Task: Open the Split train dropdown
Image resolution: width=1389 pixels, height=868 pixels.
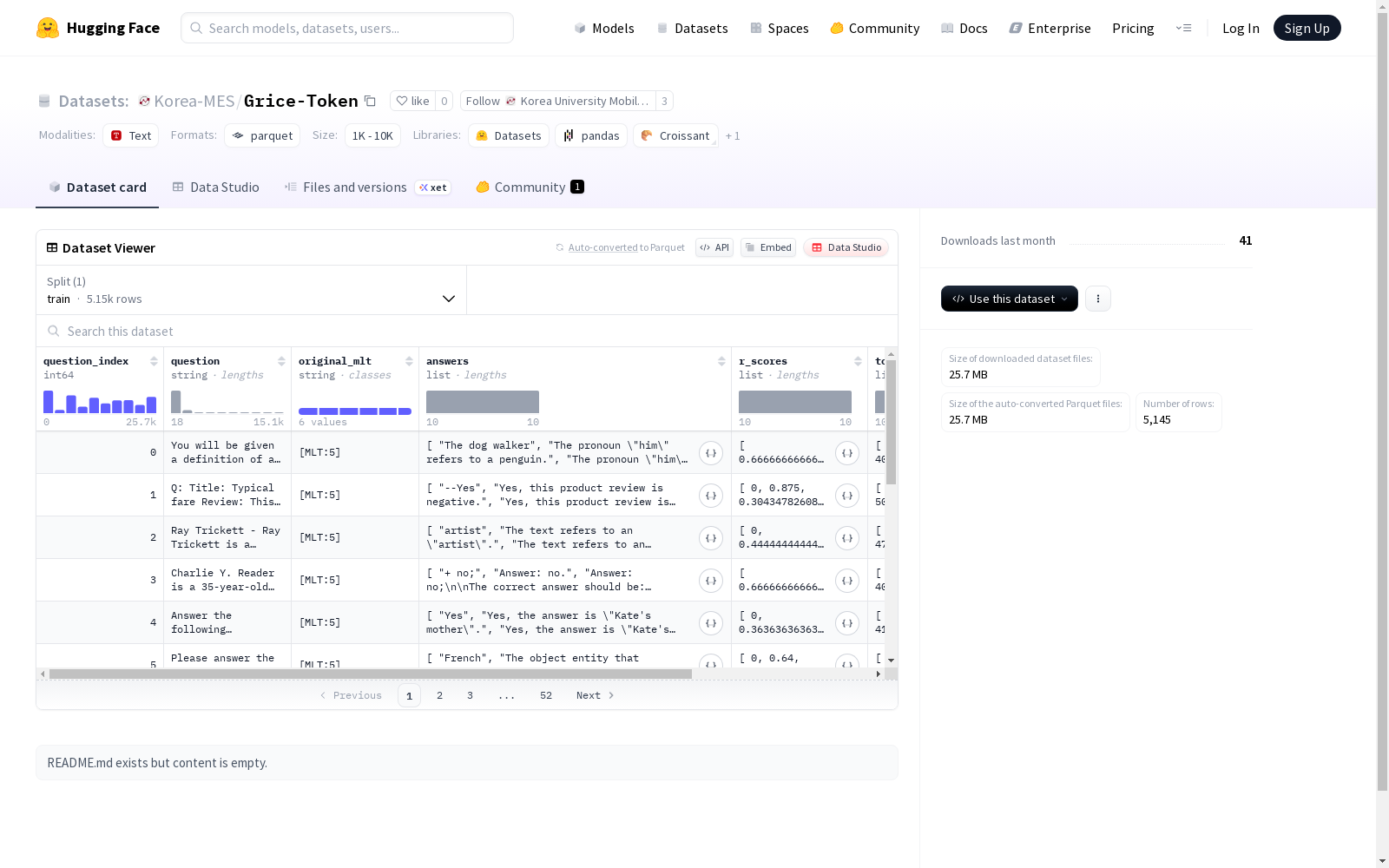Action: tap(252, 290)
